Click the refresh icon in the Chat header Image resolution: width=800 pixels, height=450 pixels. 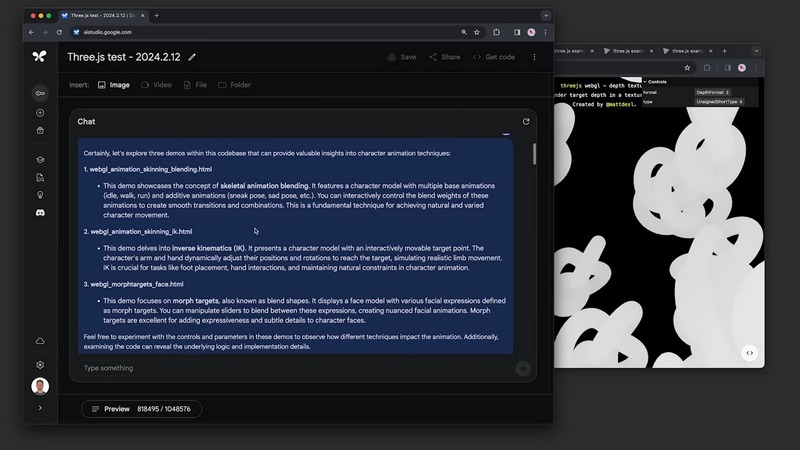[526, 121]
